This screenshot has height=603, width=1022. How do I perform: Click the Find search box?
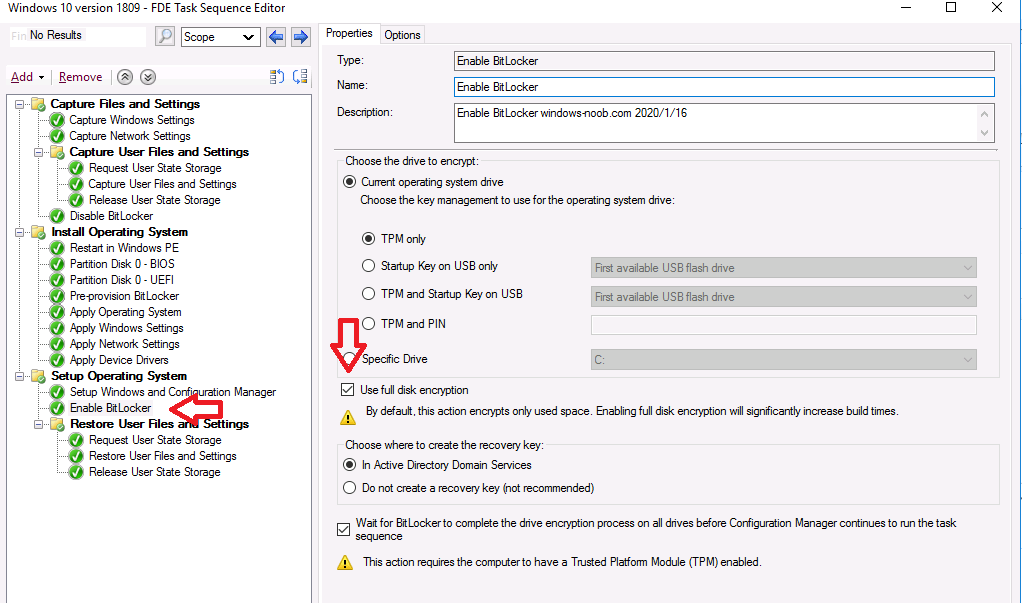(x=78, y=37)
